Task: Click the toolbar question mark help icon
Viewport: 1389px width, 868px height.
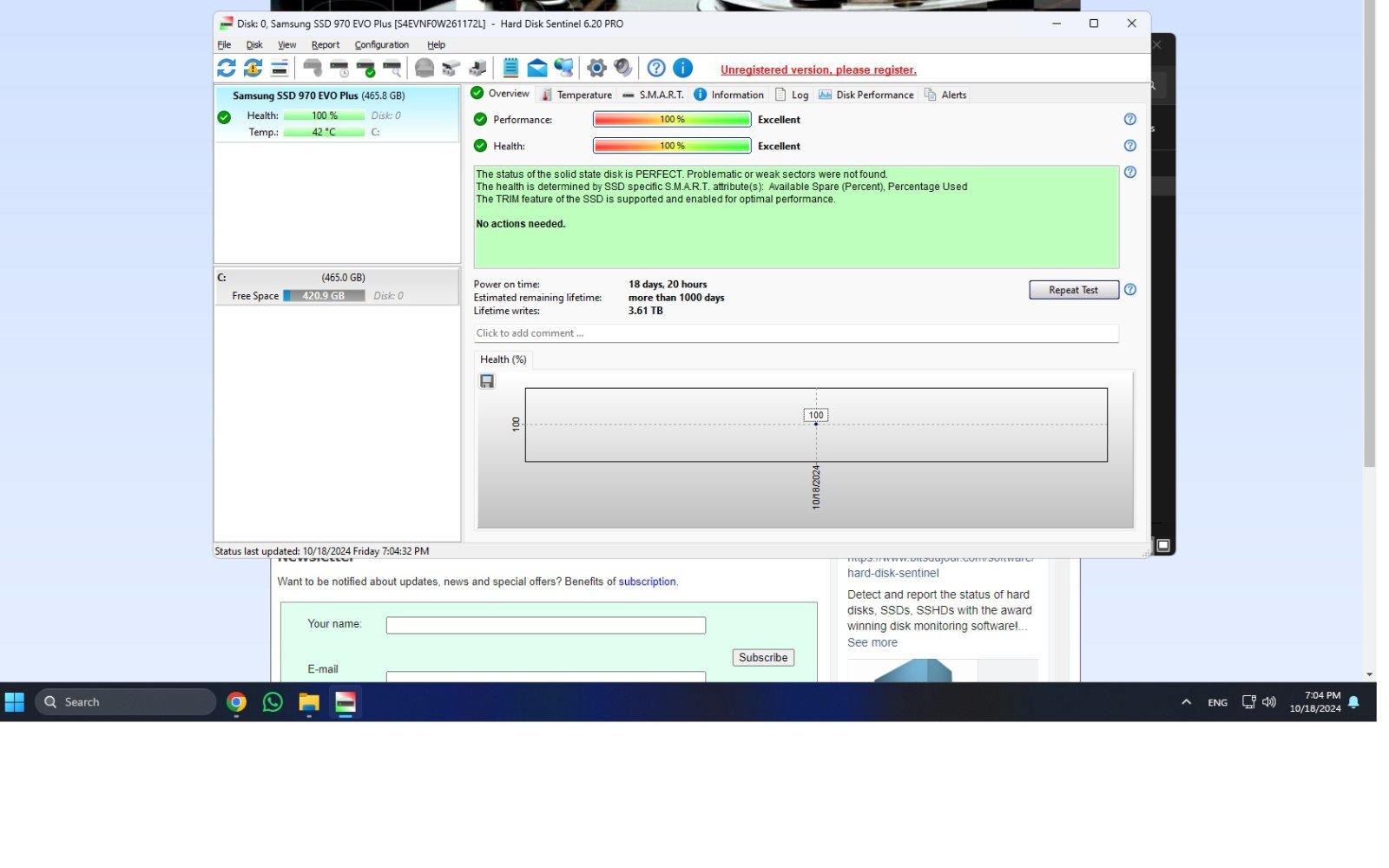Action: [x=656, y=68]
